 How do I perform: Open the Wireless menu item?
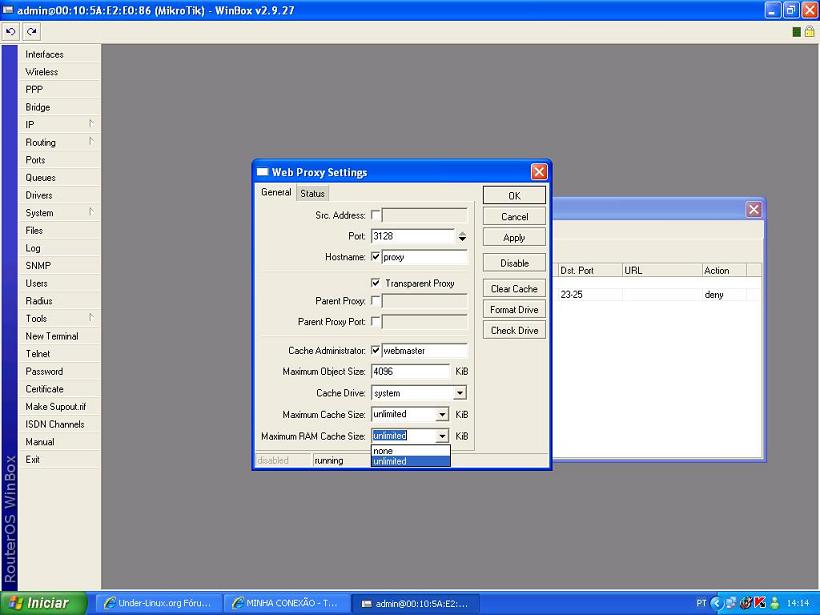59,72
